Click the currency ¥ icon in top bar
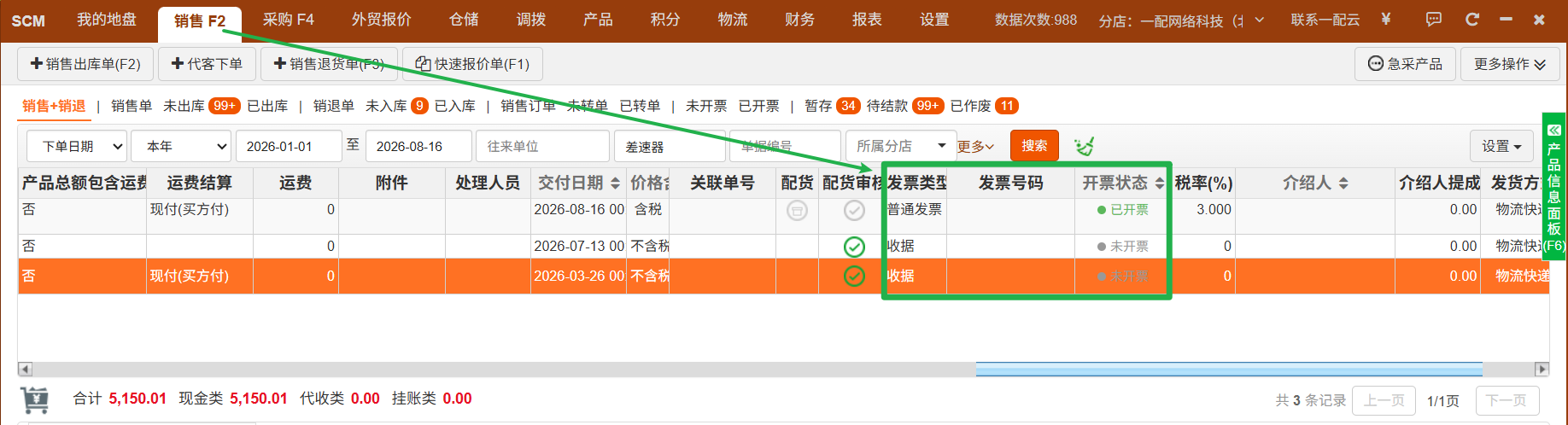Screen dimensions: 1568x425 point(1385,19)
